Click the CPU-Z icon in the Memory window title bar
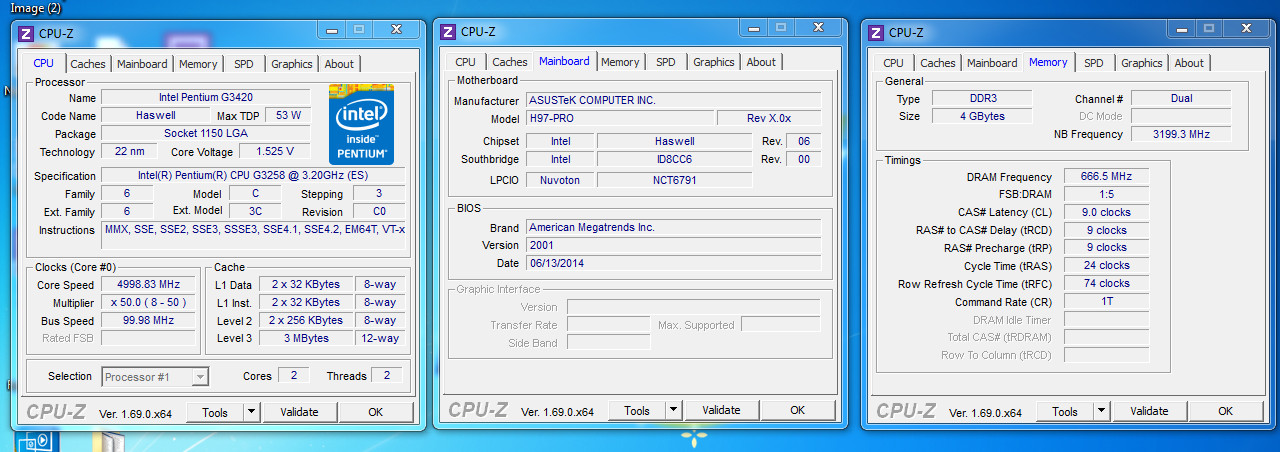This screenshot has width=1280, height=452. pyautogui.click(x=877, y=33)
